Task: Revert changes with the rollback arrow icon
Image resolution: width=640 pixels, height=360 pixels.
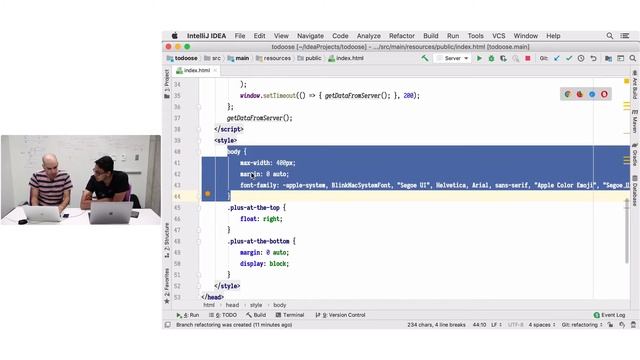Action: coord(593,58)
